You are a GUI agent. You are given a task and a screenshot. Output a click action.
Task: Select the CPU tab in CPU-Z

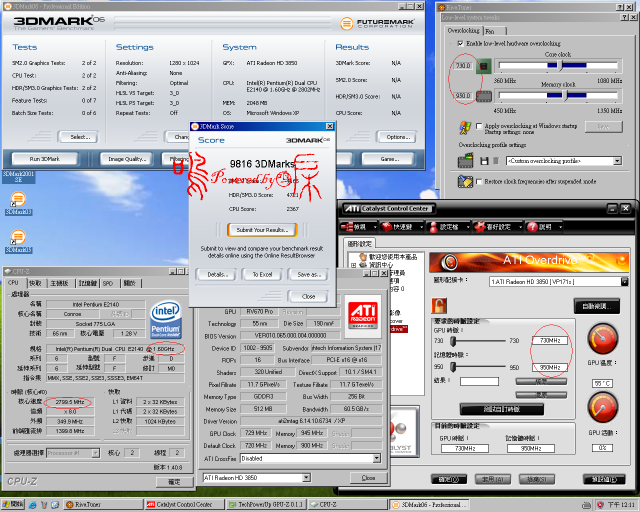click(14, 283)
